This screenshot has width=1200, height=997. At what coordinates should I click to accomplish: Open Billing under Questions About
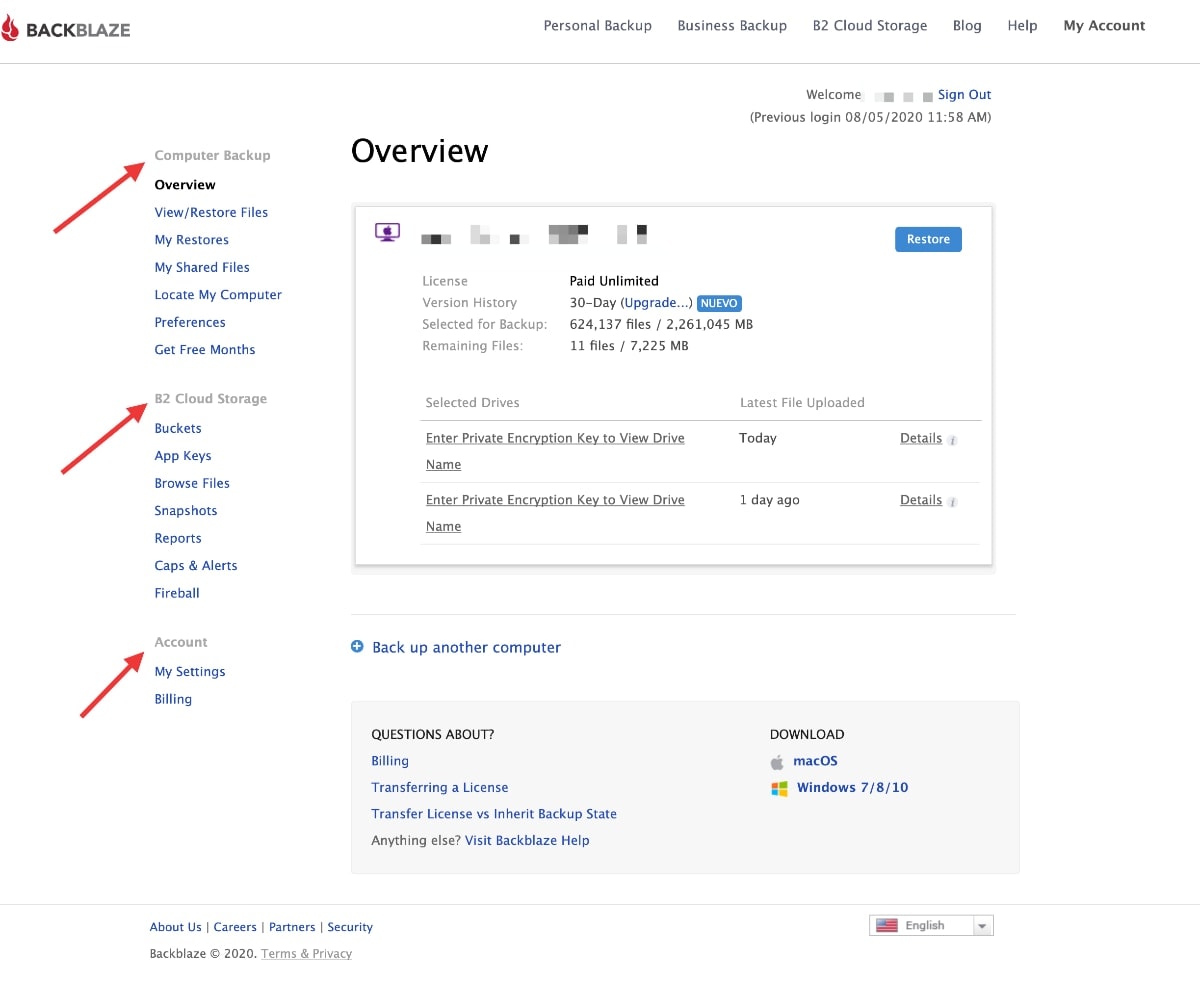pyautogui.click(x=390, y=761)
